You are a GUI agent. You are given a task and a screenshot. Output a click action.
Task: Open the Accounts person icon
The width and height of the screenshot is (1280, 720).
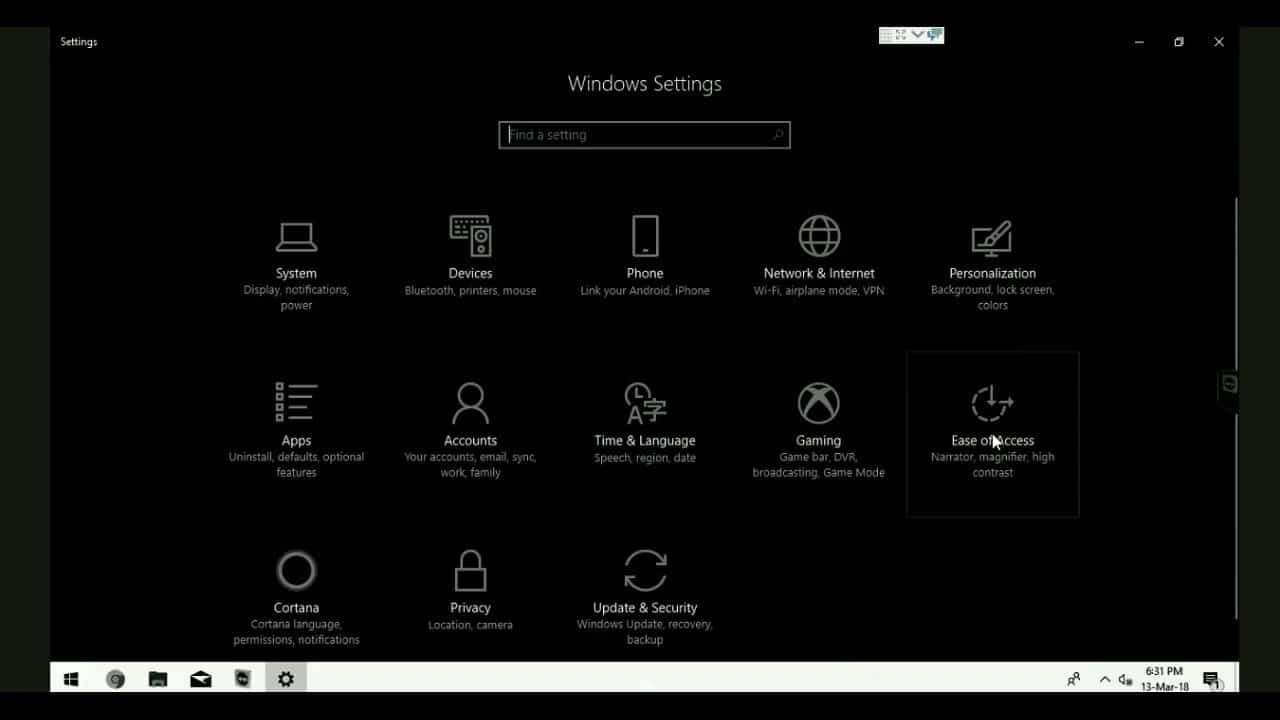tap(470, 403)
